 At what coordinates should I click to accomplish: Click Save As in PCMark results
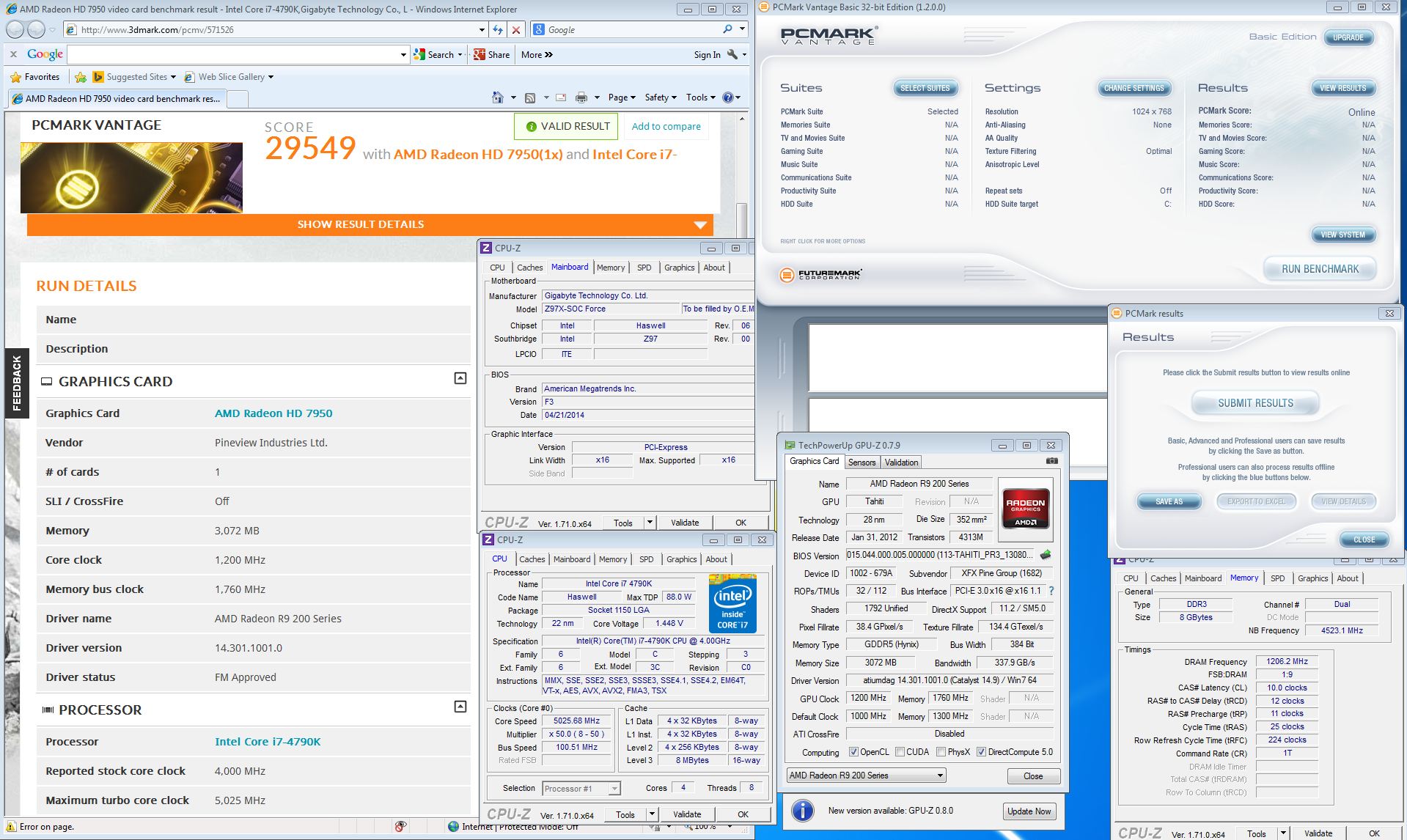[1169, 501]
